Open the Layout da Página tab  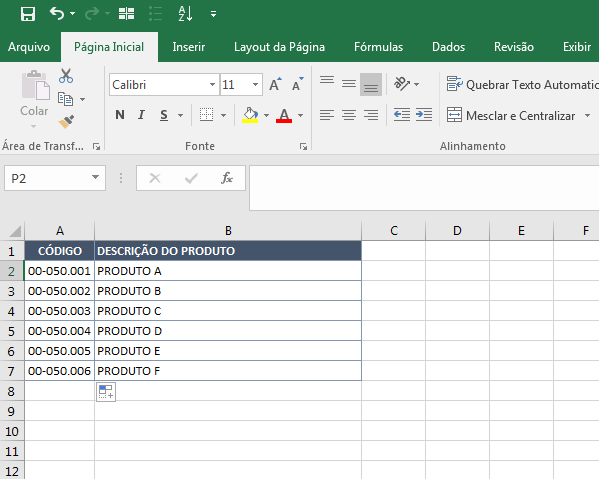click(279, 47)
